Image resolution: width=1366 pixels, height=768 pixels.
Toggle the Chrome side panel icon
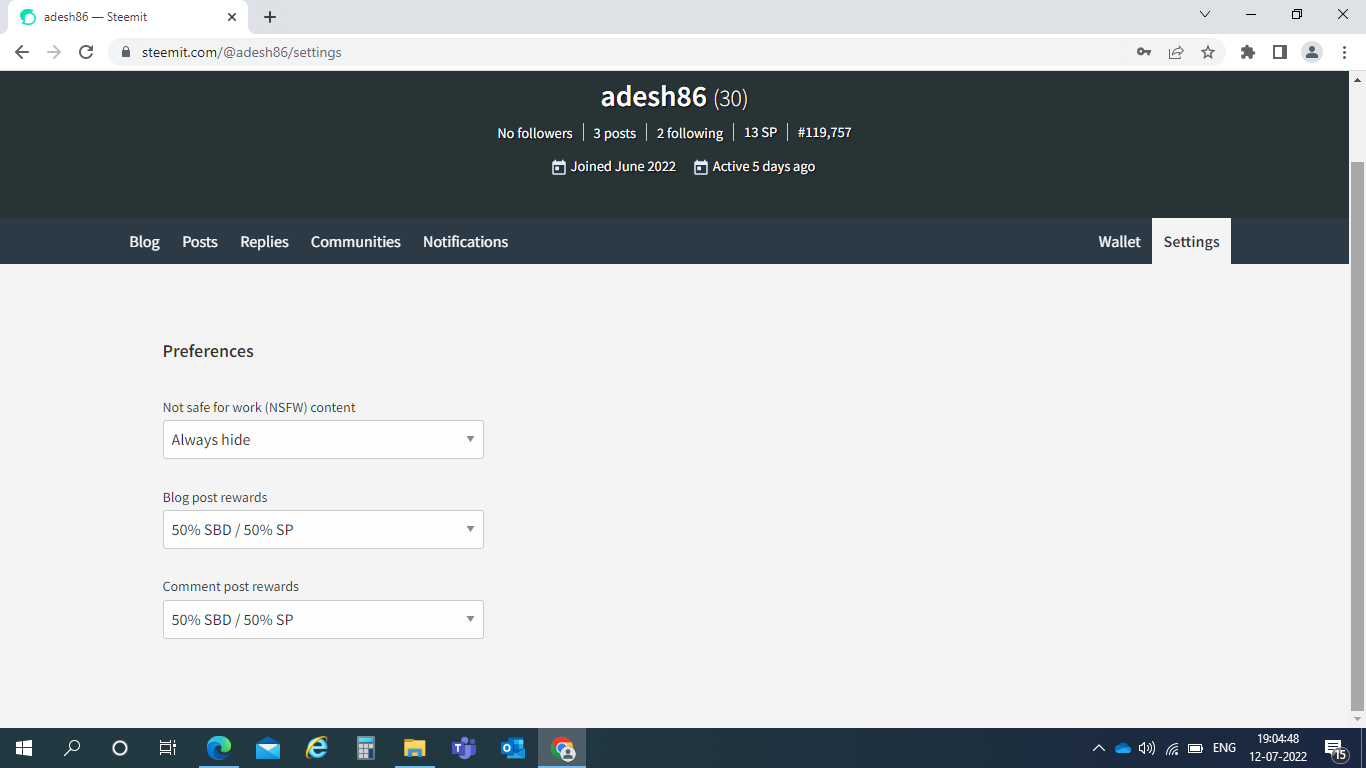point(1280,52)
